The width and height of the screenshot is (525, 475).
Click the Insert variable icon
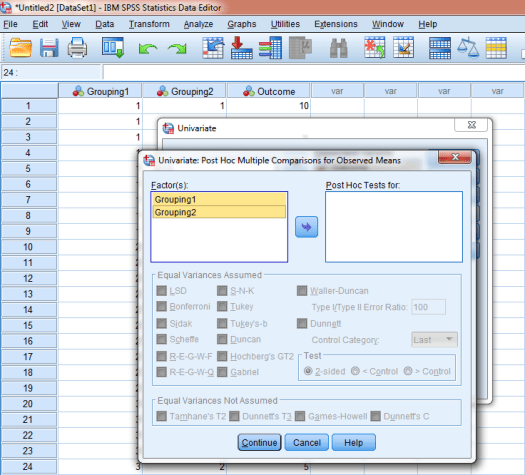(x=403, y=48)
